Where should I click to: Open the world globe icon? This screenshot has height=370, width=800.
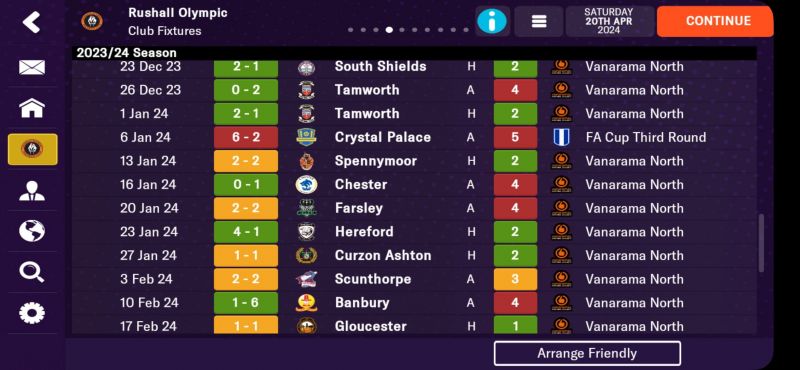(32, 231)
